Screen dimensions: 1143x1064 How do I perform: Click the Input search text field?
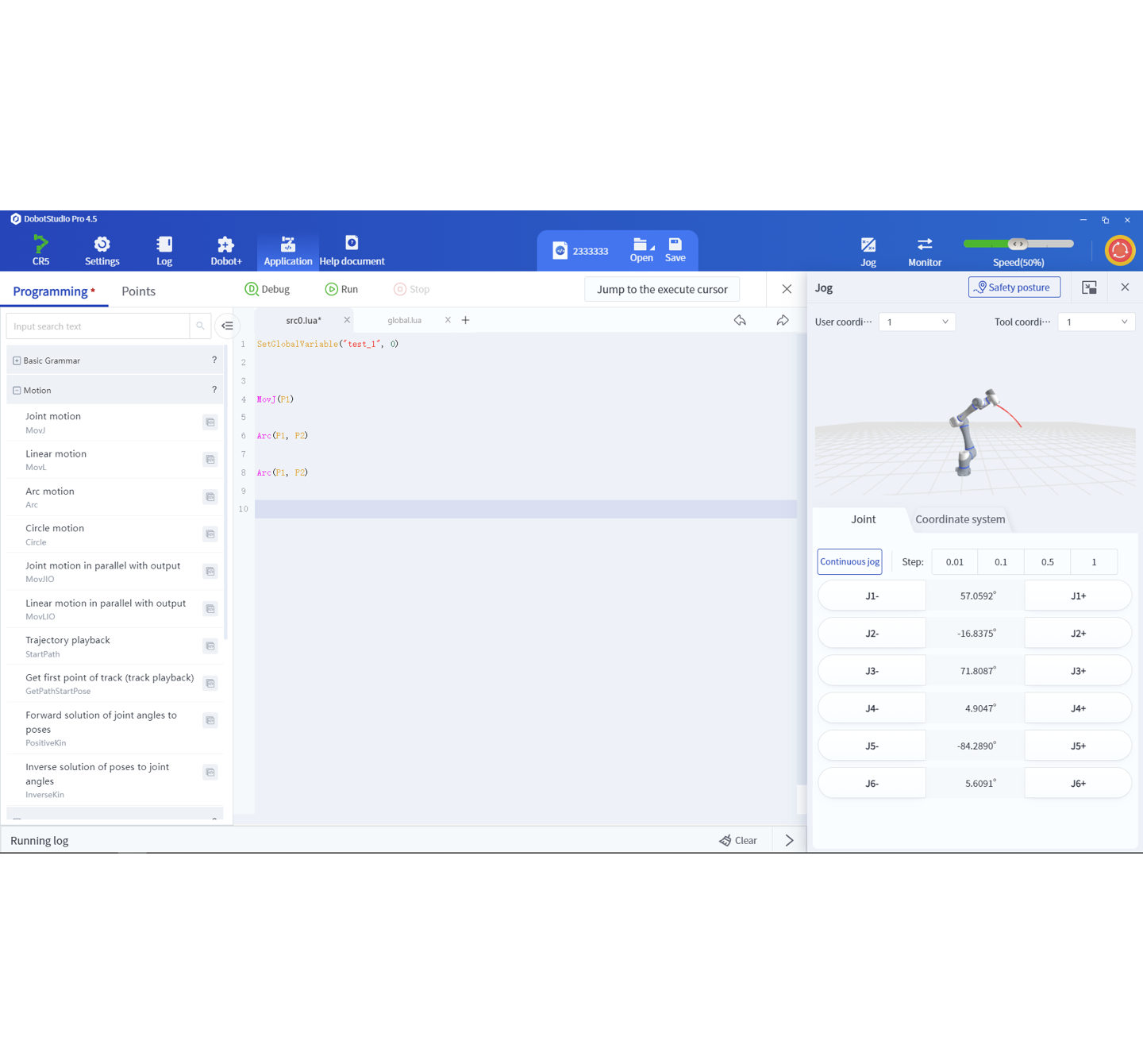[98, 326]
